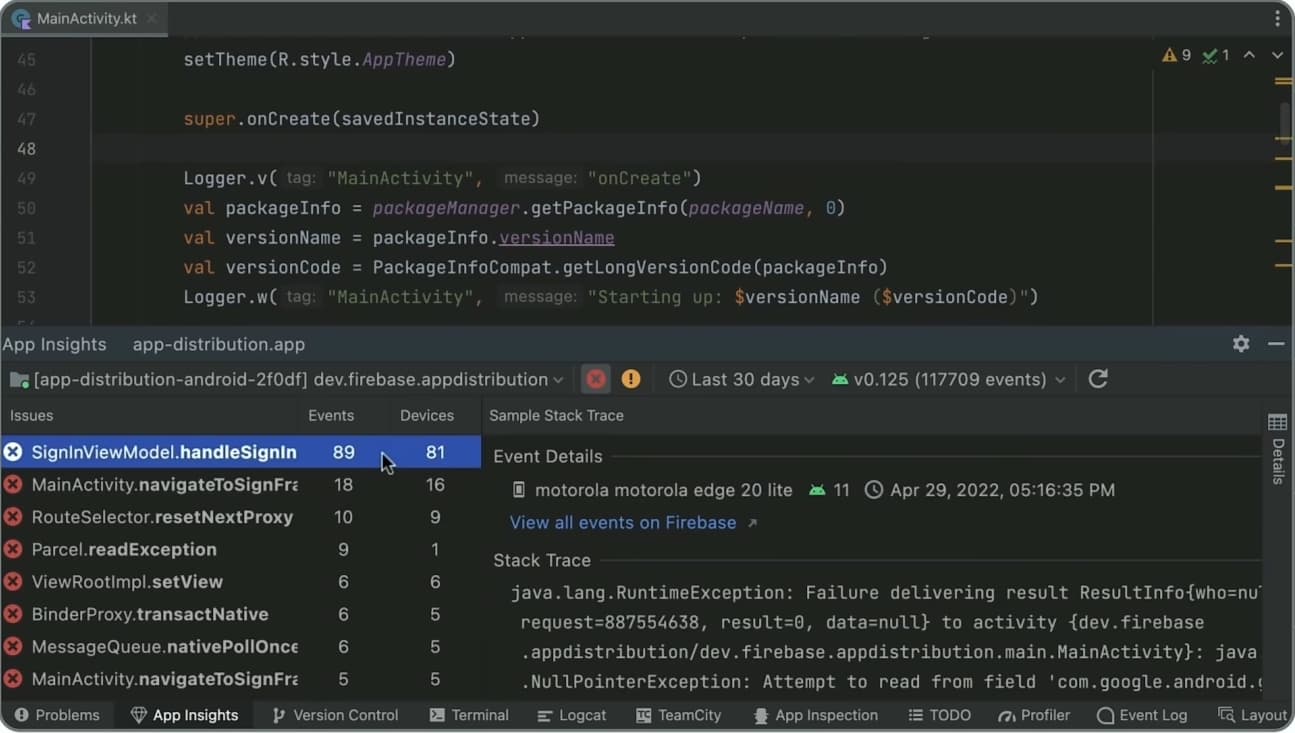
Task: Click the clock icon before Apr 29
Action: [873, 490]
